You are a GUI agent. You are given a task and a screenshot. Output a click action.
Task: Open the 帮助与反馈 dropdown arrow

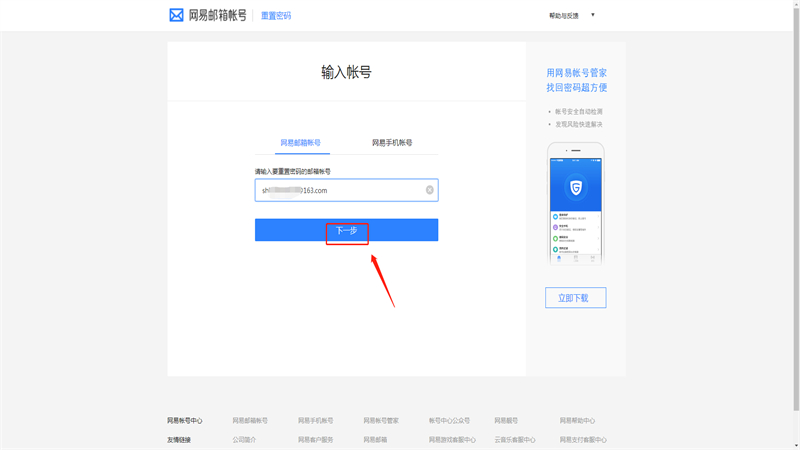coord(592,15)
